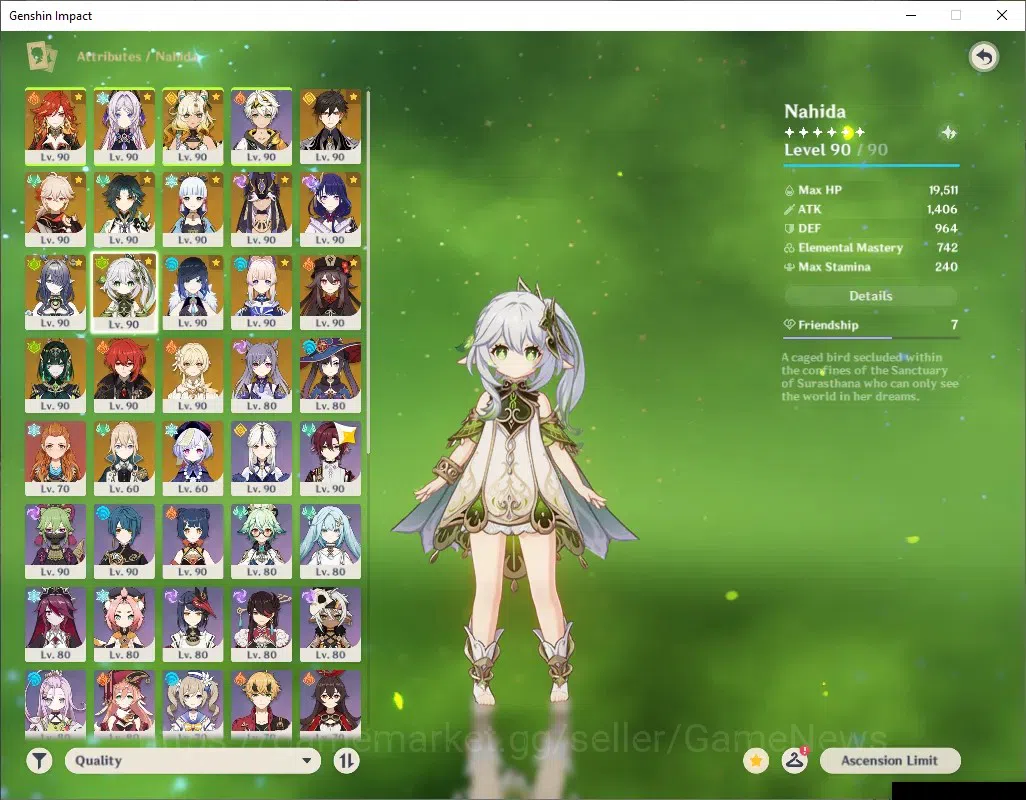Select Faruzan's light-blue-haired portrait
The height and width of the screenshot is (800, 1026).
coord(330,542)
